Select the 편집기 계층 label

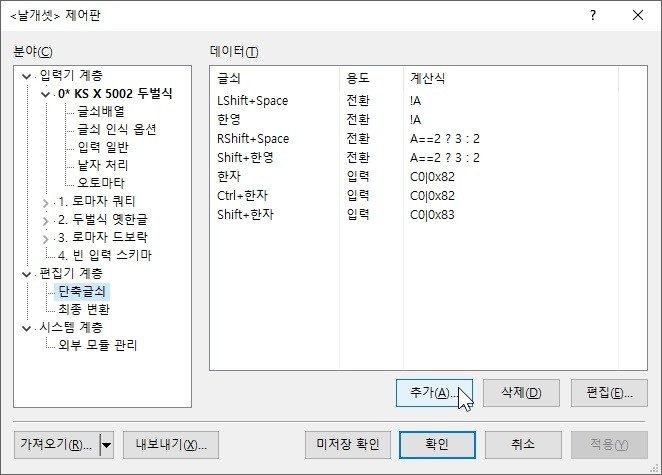tap(71, 273)
